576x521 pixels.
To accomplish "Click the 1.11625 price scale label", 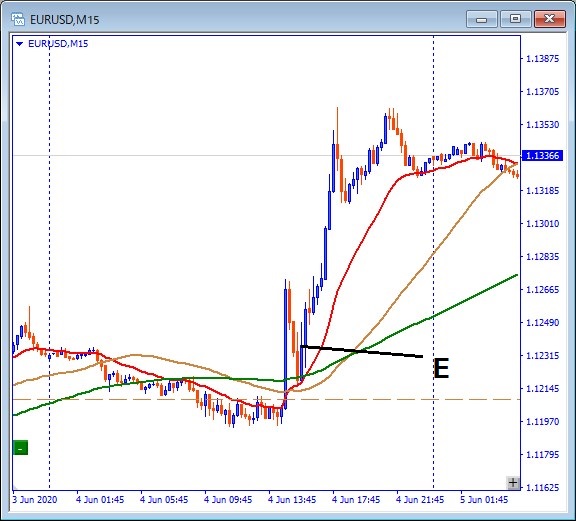I will pyautogui.click(x=543, y=488).
